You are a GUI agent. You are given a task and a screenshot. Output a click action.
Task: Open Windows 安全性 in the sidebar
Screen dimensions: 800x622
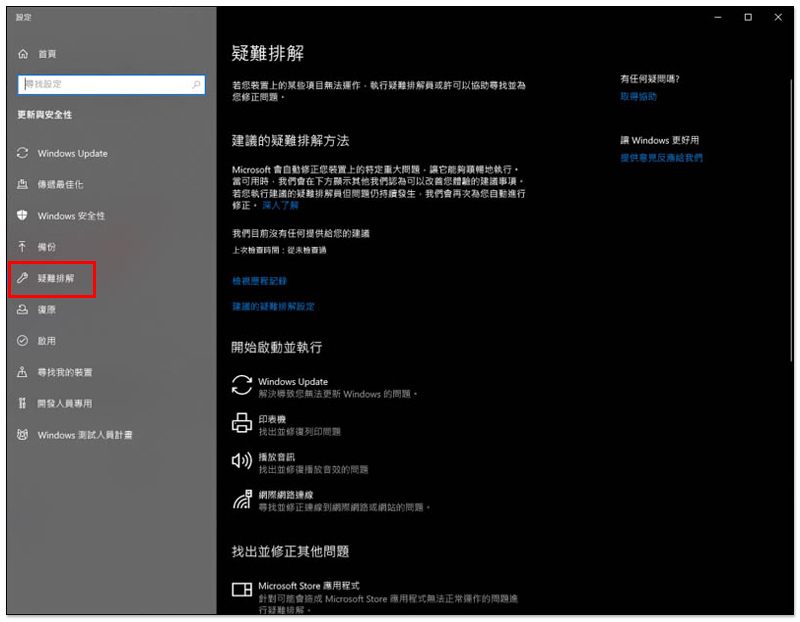71,216
